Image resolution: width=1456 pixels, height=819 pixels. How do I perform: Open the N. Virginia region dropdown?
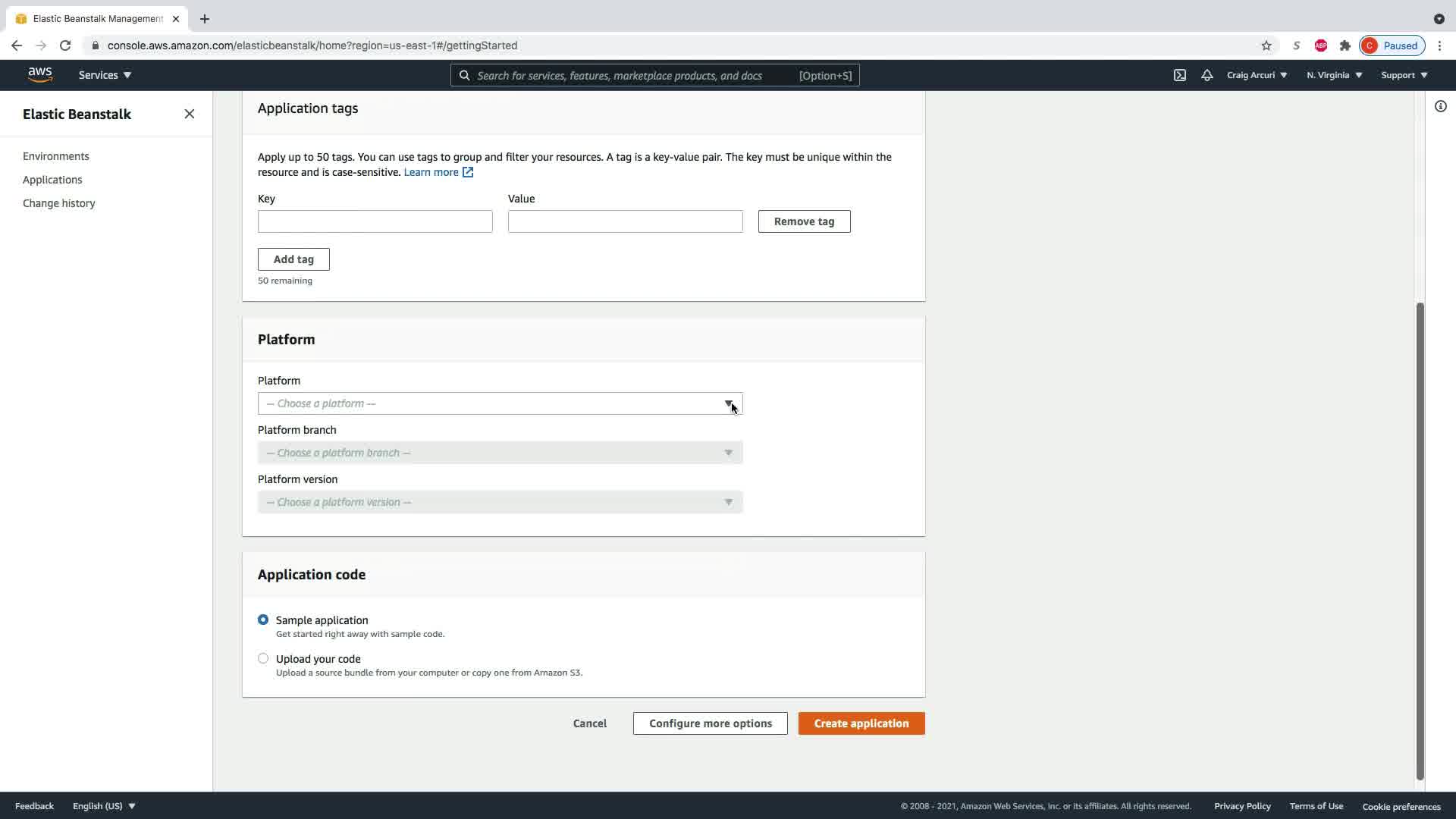(1334, 75)
